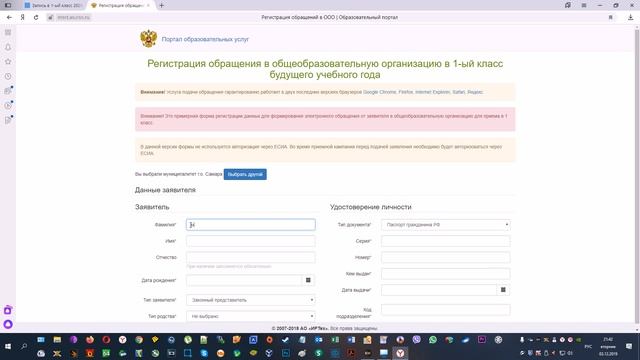Viewport: 640px width, 360px height.
Task: Launch Firefox from the taskbar
Action: pyautogui.click(x=90, y=340)
